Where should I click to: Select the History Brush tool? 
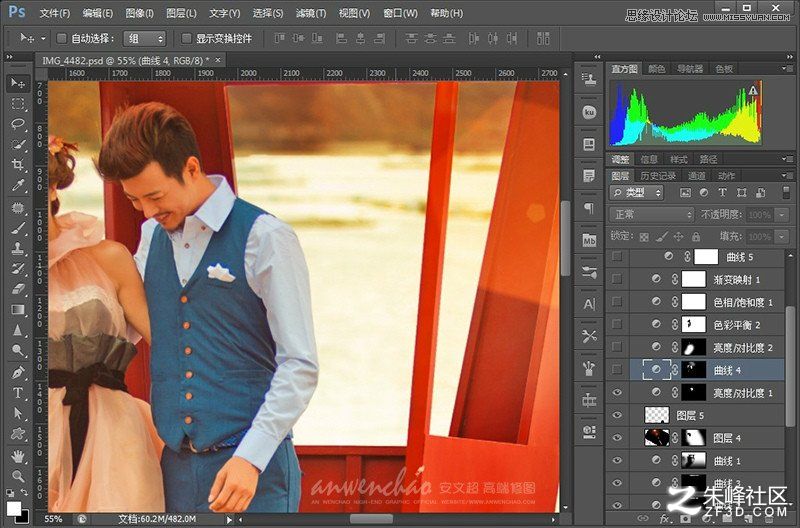tap(18, 269)
